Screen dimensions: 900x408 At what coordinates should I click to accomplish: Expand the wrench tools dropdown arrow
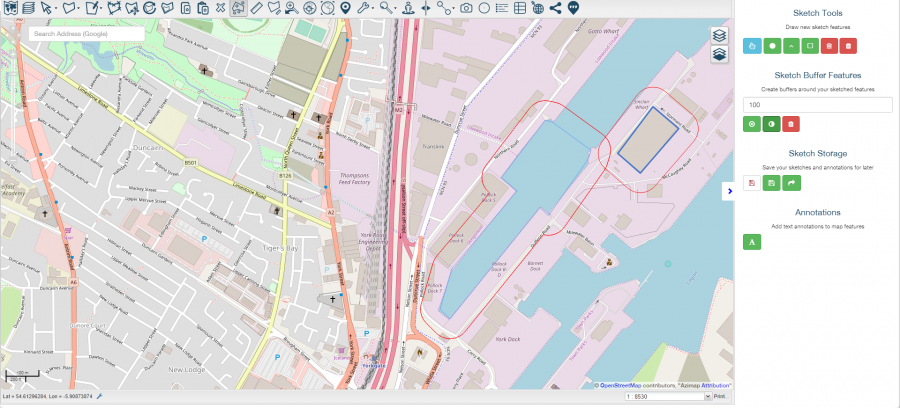[373, 9]
